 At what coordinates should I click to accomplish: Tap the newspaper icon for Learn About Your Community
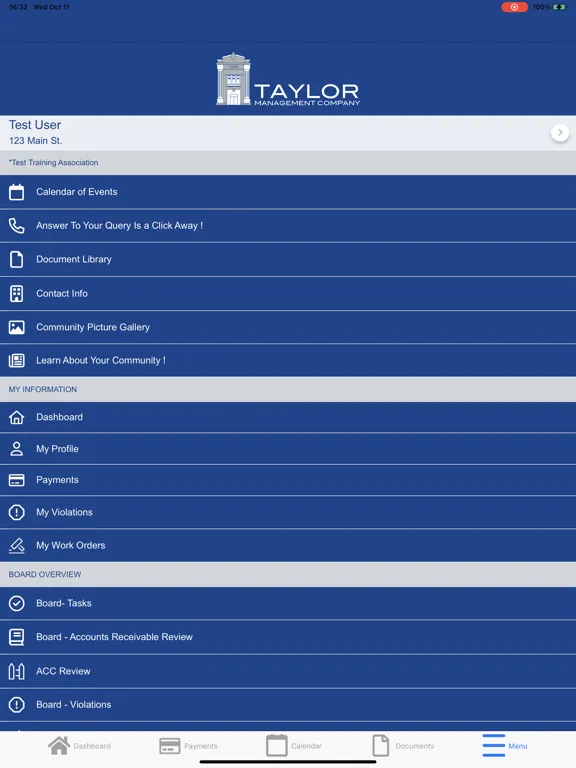tap(16, 360)
